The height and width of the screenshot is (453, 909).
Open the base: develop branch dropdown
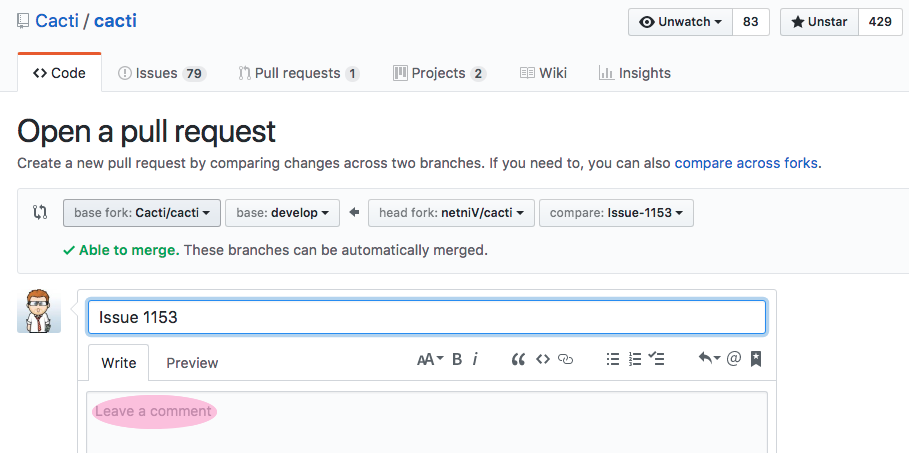(x=282, y=213)
